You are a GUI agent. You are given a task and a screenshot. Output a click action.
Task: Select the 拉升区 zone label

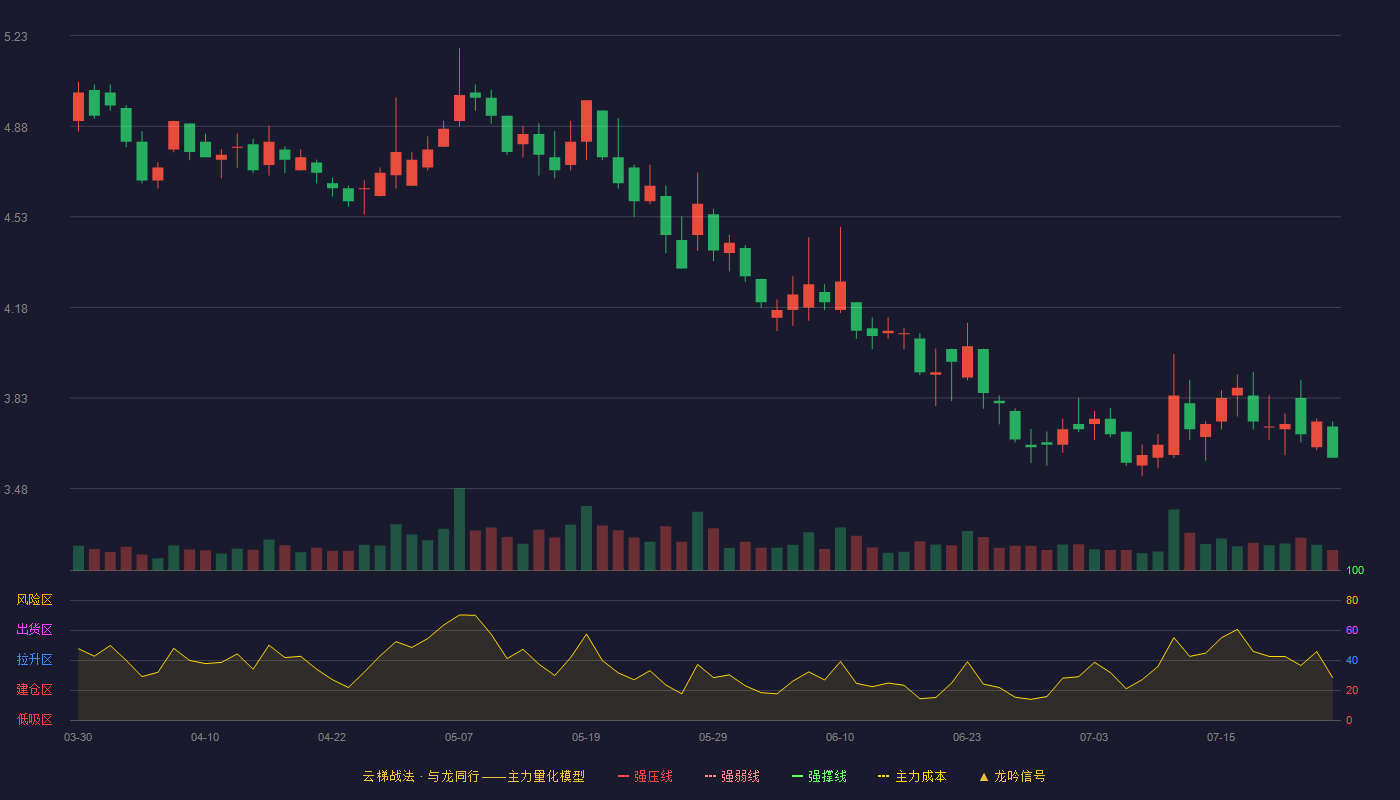point(34,660)
